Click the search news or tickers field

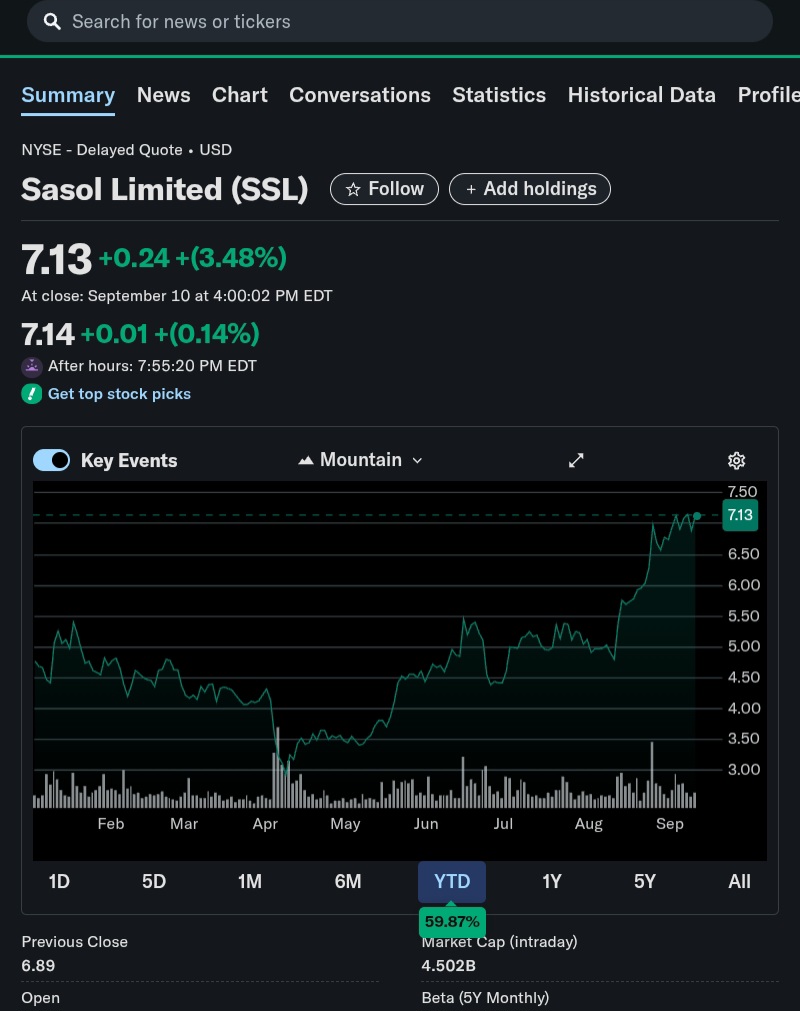click(400, 21)
